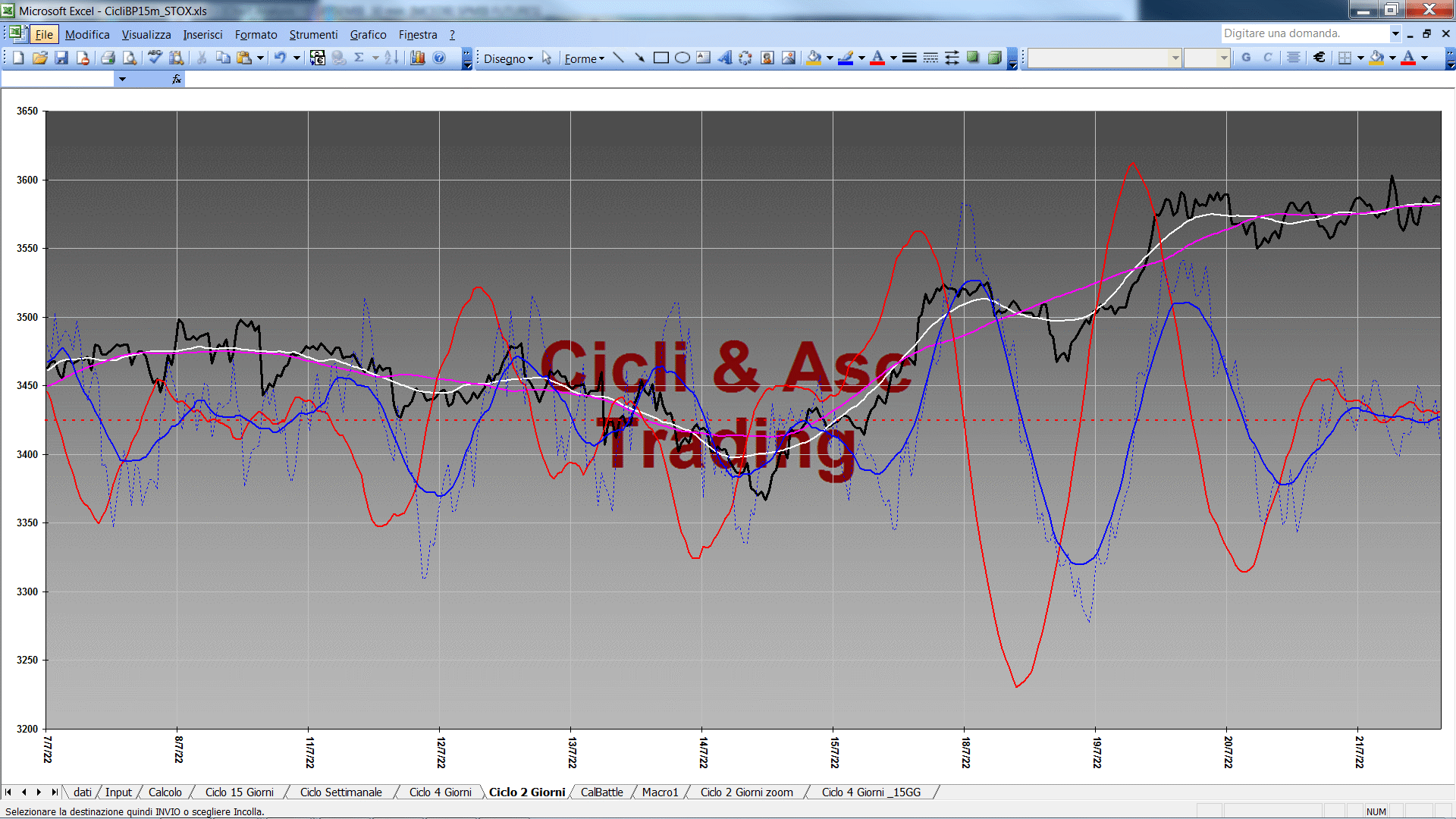1456x819 pixels.
Task: Open the Forme AutoShapes dropdown
Action: (x=584, y=58)
